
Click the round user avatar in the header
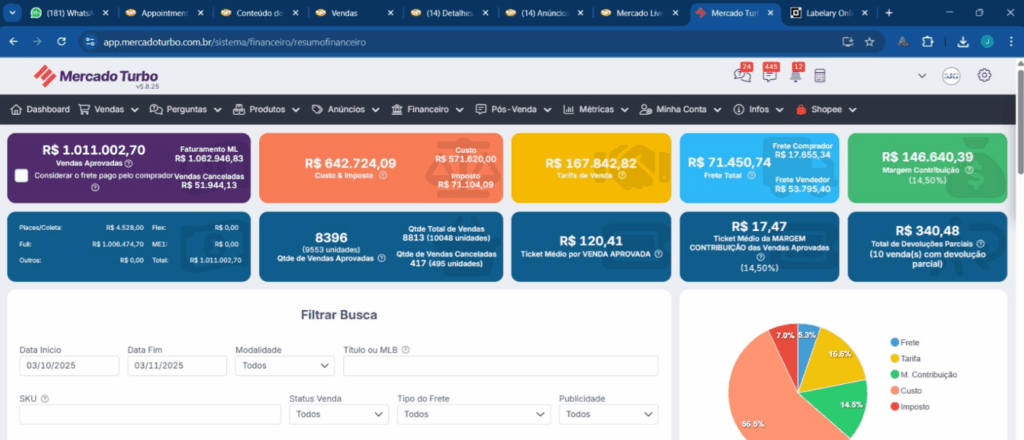click(x=951, y=76)
